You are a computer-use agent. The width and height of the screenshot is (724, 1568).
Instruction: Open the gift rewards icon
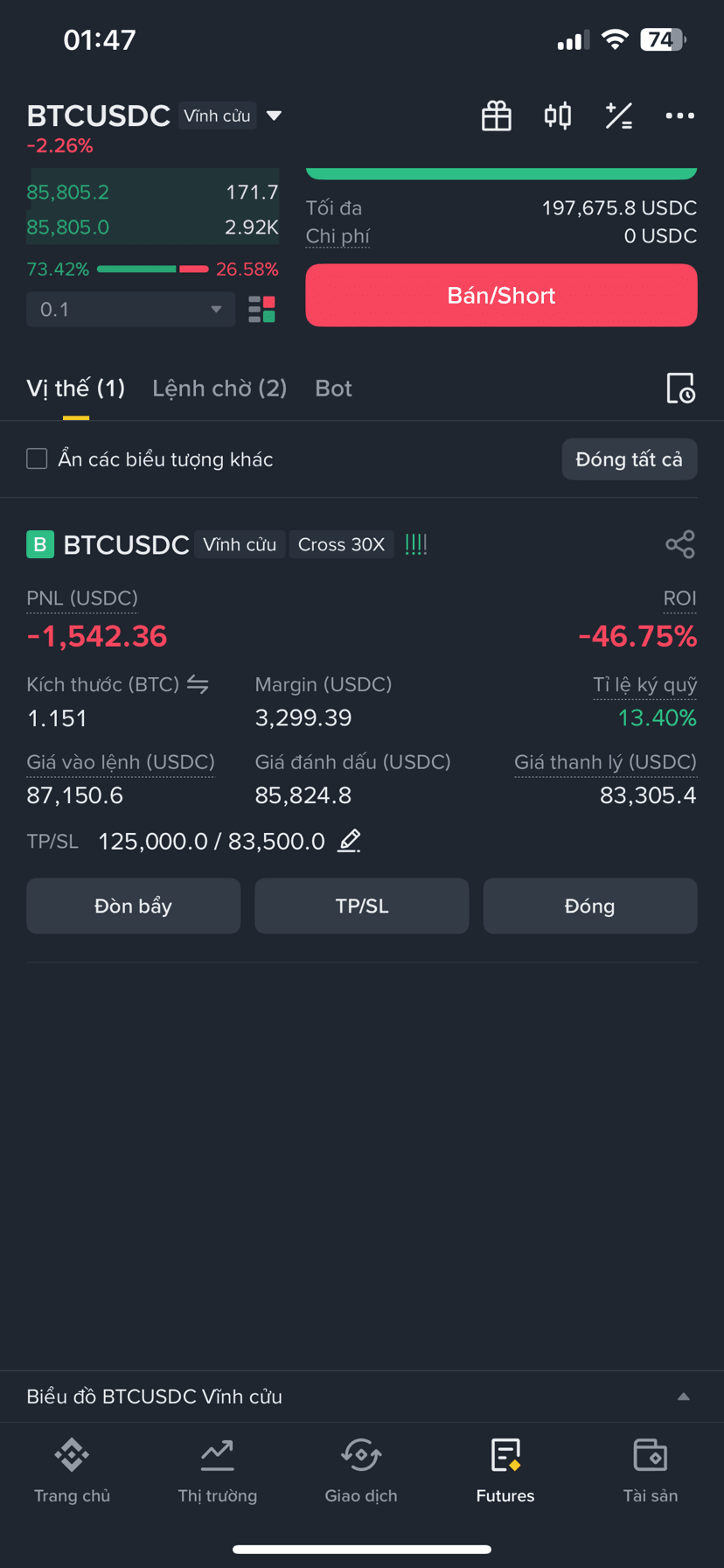click(x=497, y=115)
